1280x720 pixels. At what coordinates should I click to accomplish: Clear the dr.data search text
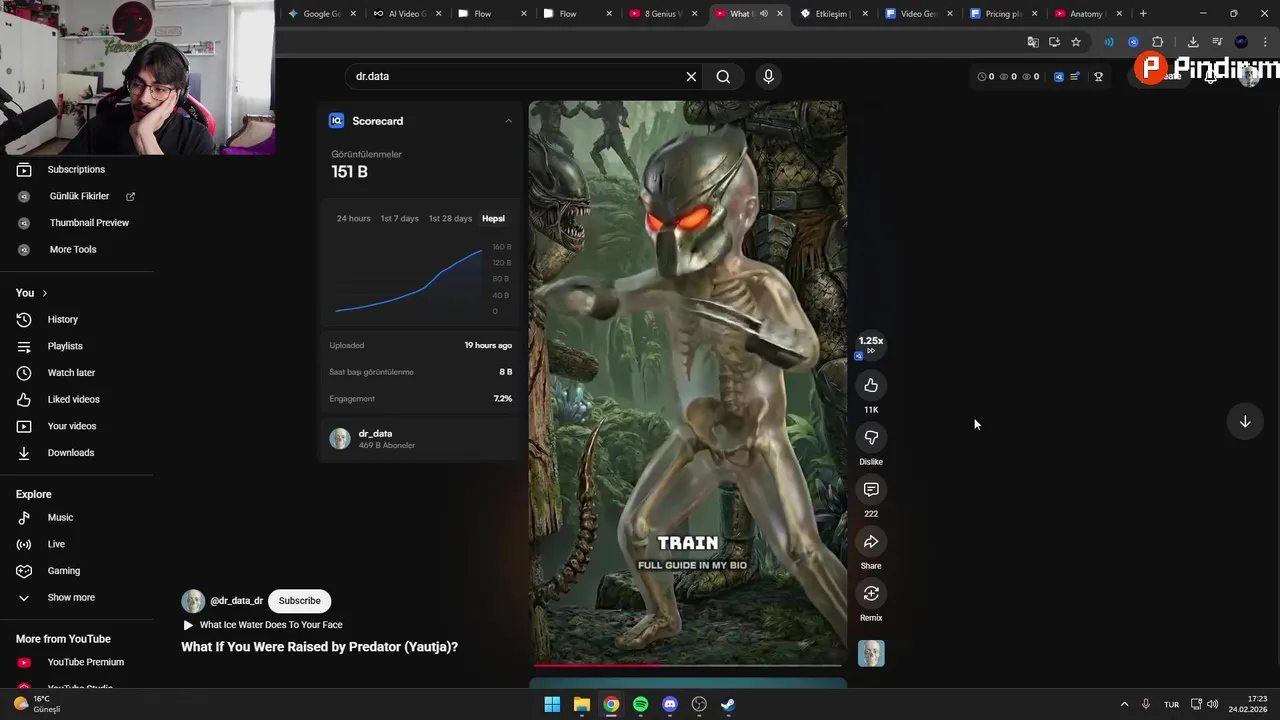[x=691, y=76]
